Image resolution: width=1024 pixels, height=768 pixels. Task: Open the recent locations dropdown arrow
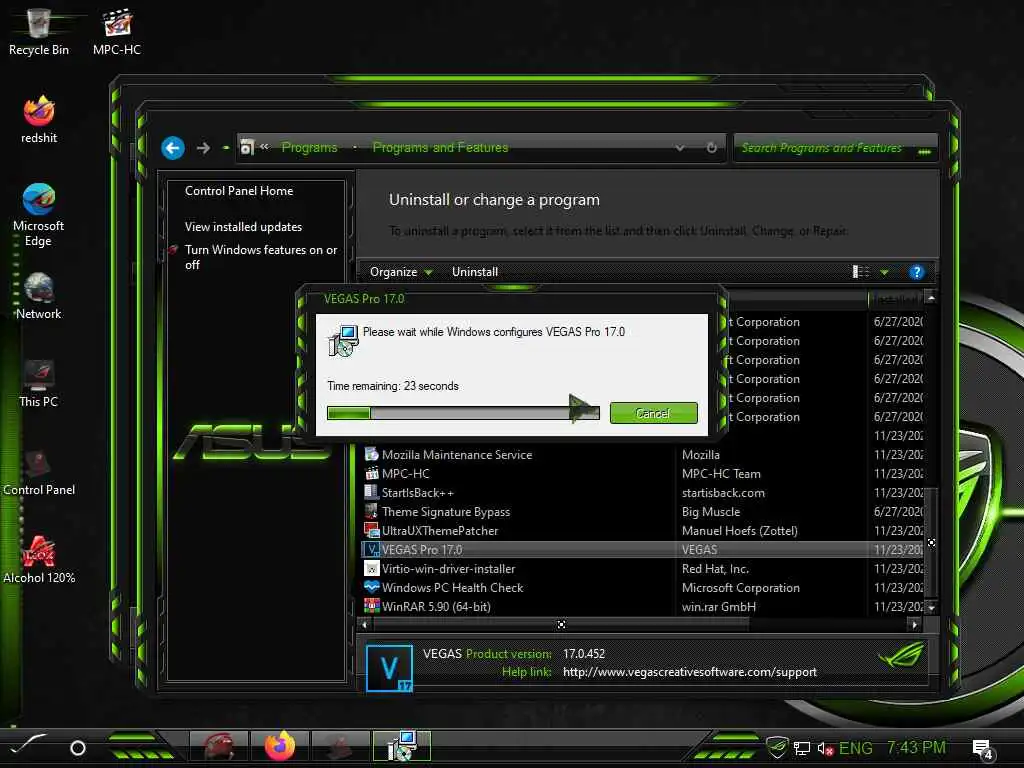pyautogui.click(x=226, y=148)
